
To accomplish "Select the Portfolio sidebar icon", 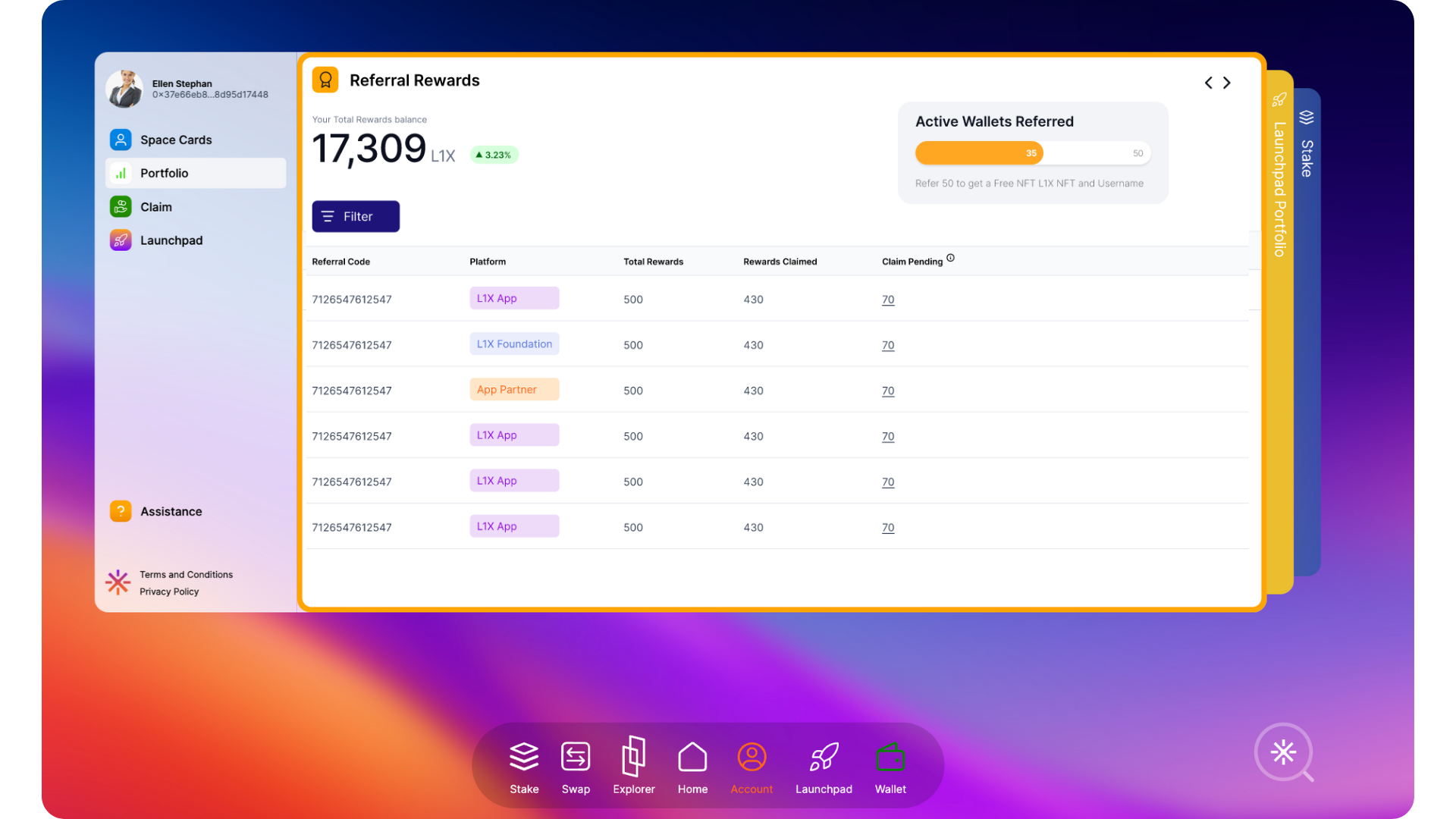I will pos(121,173).
